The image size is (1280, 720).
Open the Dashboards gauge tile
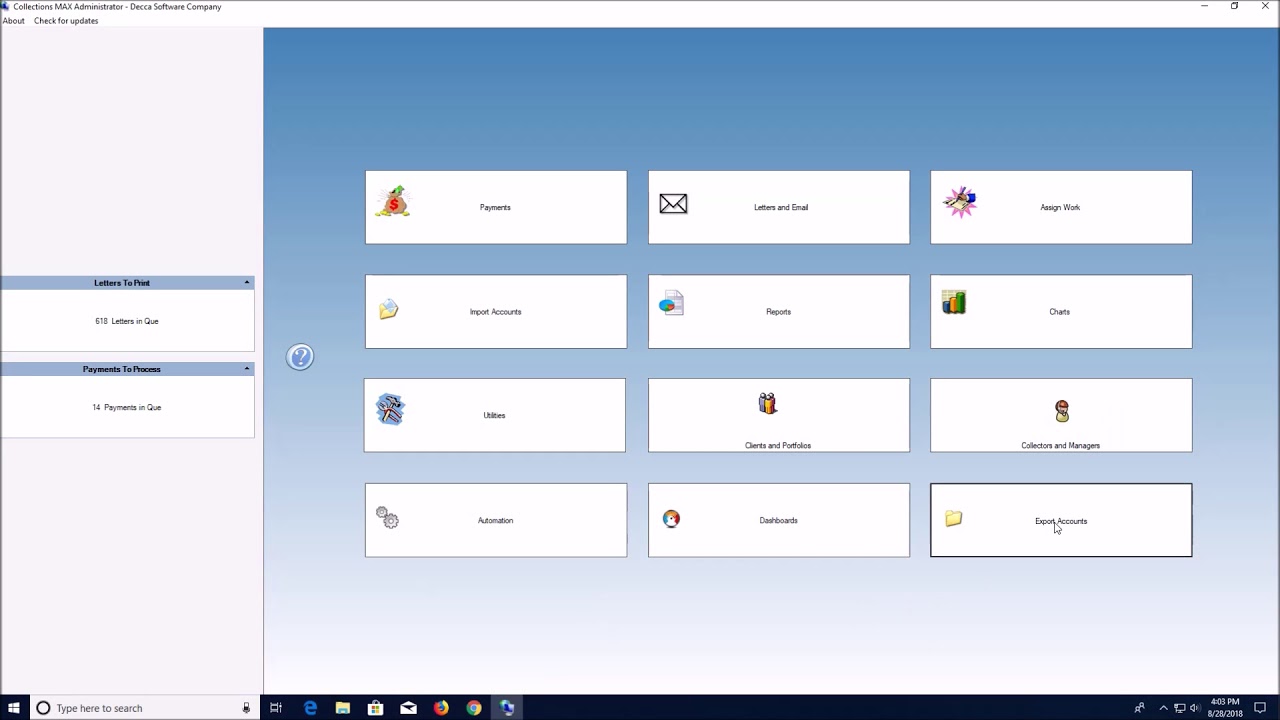(779, 520)
